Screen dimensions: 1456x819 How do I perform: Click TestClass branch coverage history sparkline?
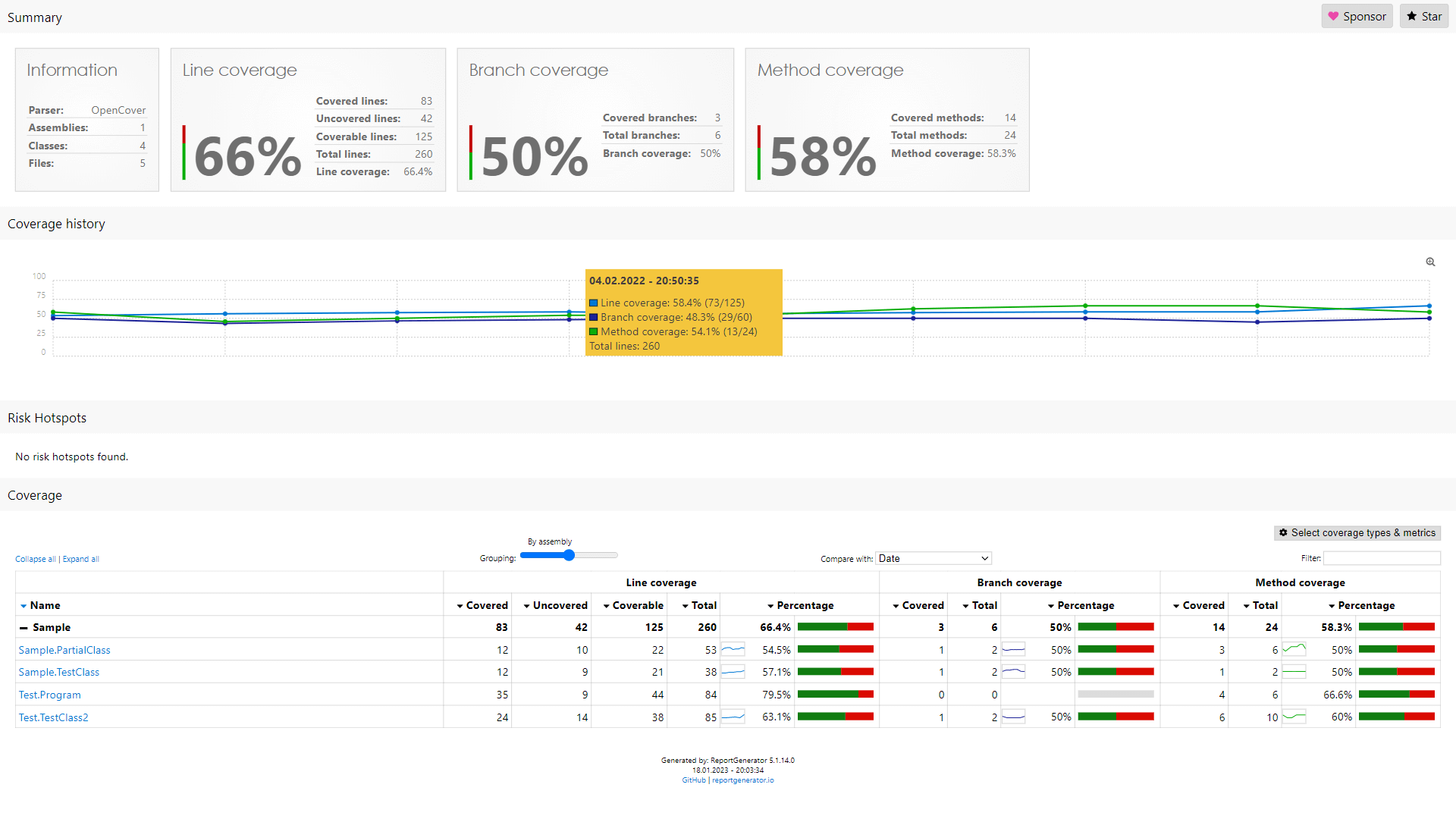1013,672
